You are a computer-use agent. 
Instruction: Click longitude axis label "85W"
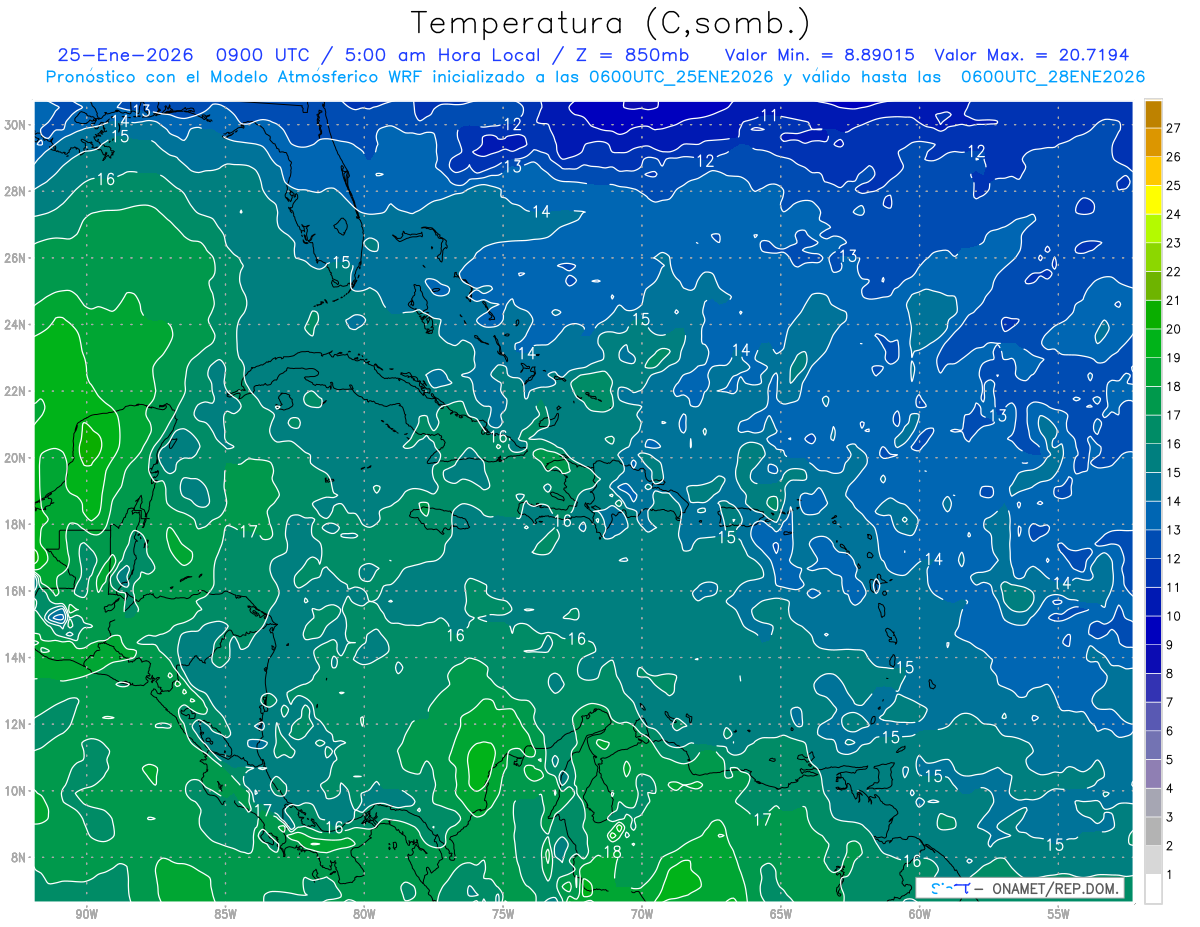click(225, 915)
